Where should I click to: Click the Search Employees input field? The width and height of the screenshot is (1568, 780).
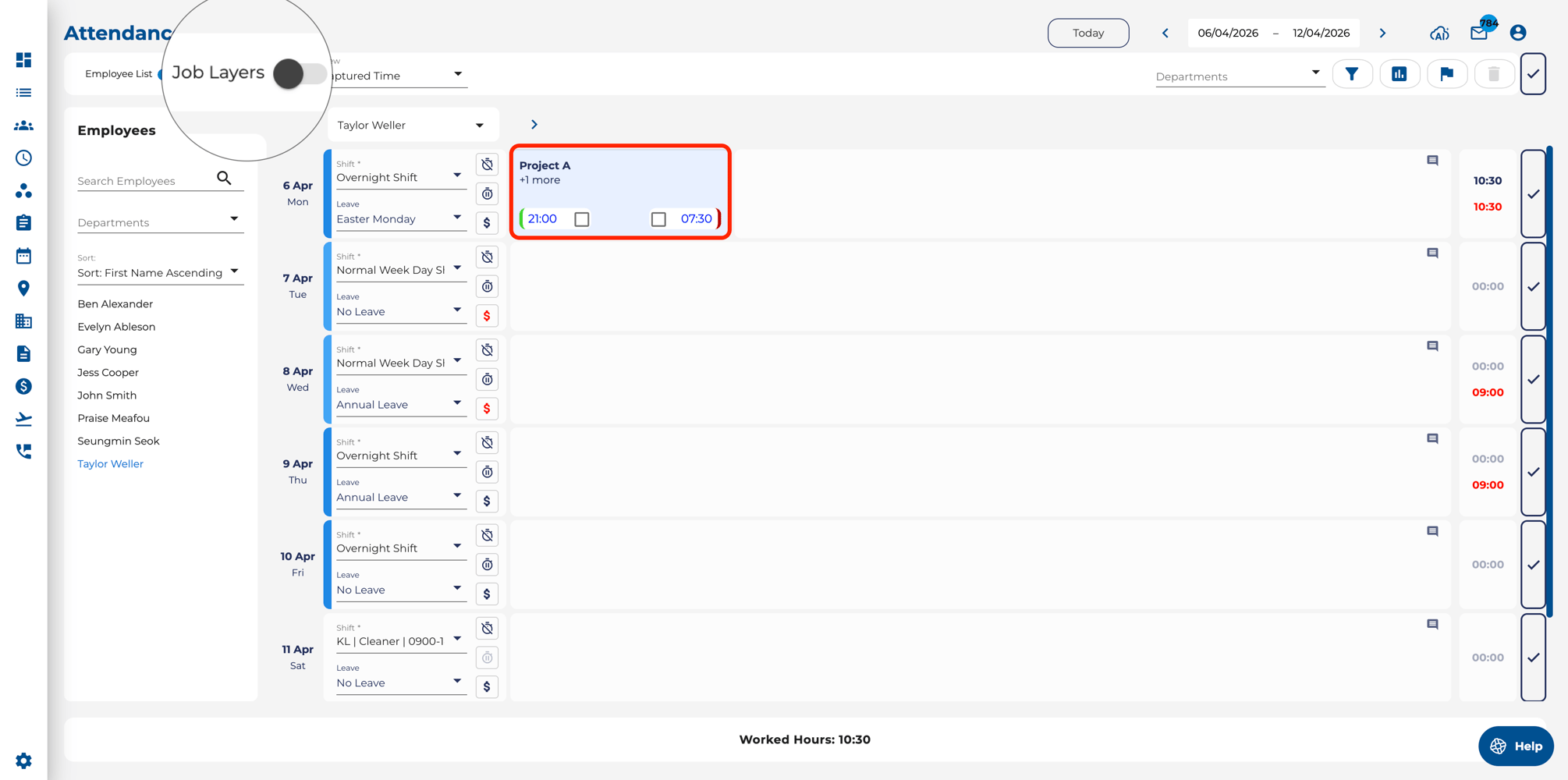tap(144, 181)
